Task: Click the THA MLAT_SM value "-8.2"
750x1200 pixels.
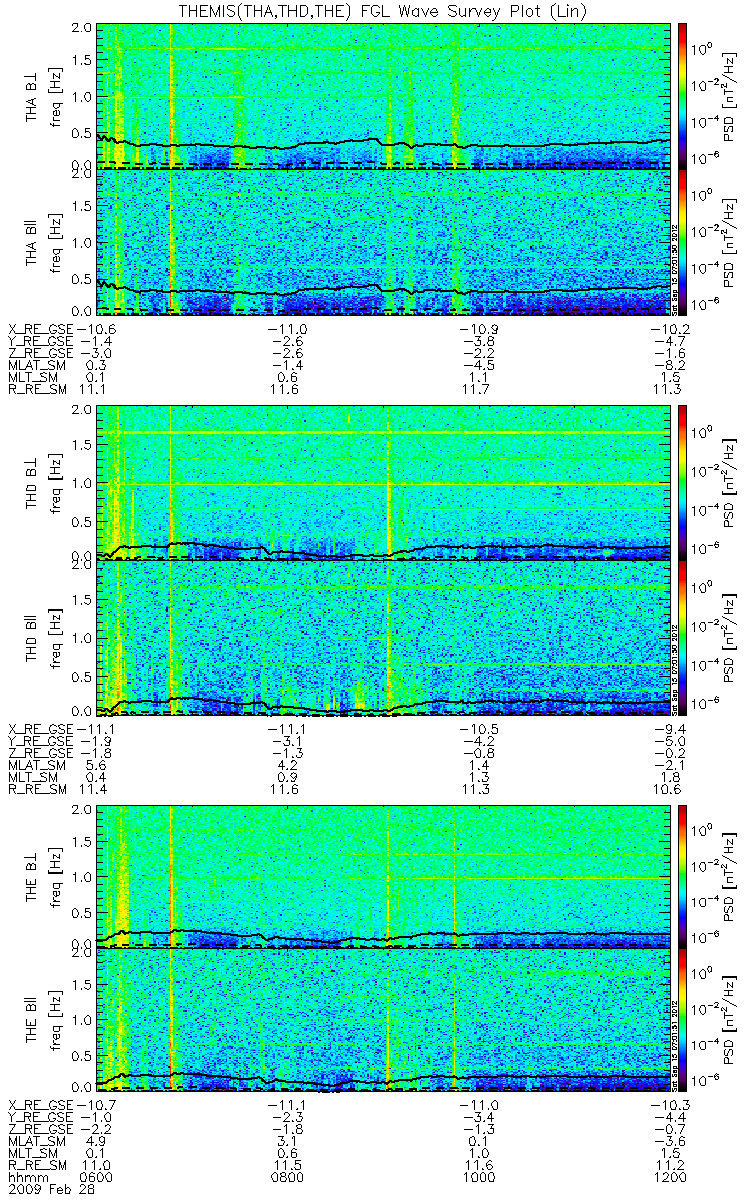Action: click(x=668, y=365)
